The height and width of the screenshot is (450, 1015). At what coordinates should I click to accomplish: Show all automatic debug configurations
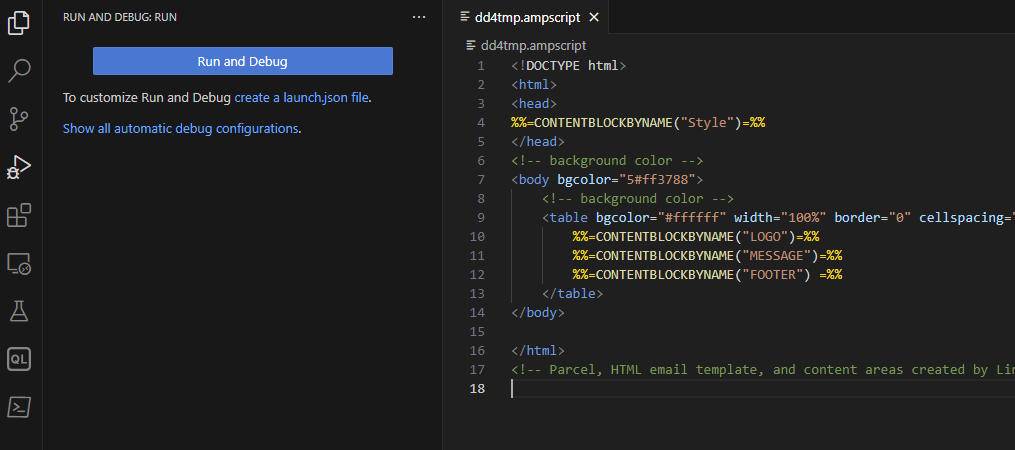pos(180,128)
